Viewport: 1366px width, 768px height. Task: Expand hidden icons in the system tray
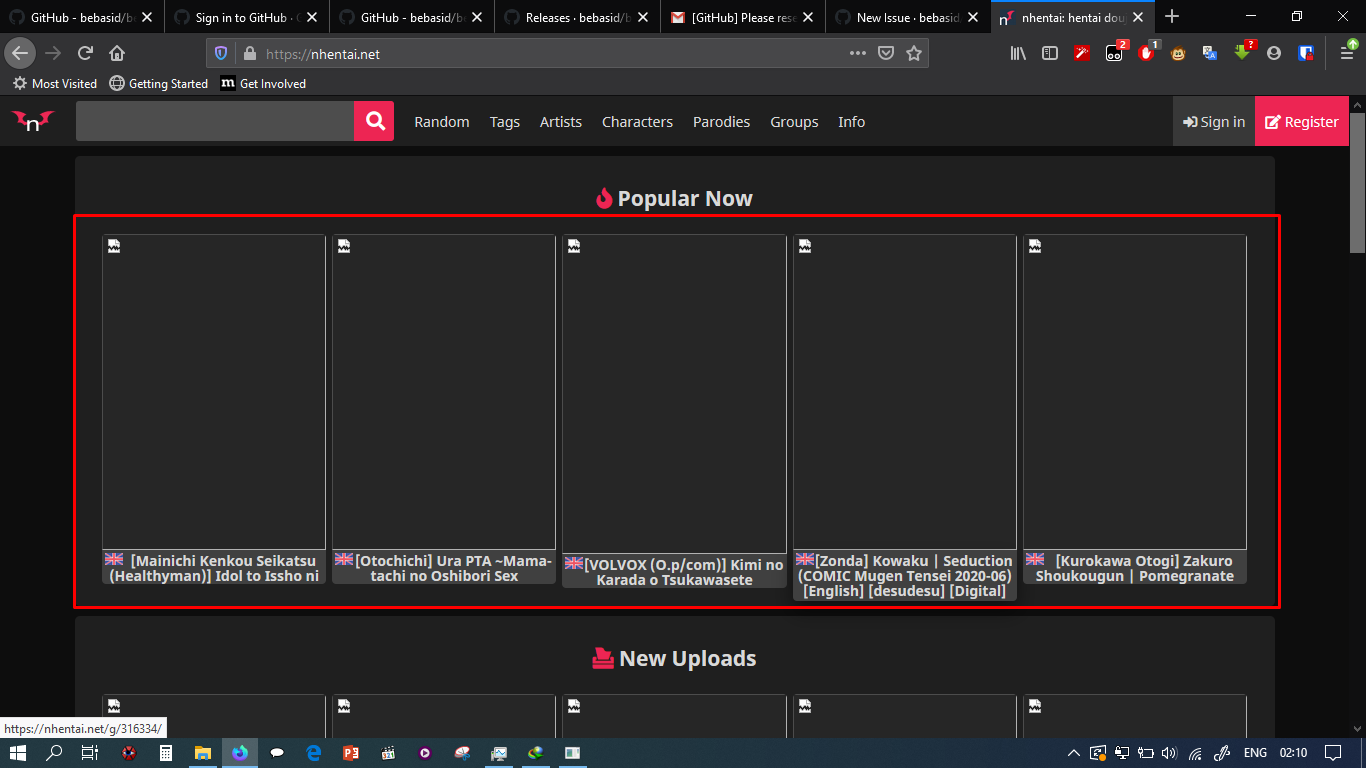coord(1072,753)
